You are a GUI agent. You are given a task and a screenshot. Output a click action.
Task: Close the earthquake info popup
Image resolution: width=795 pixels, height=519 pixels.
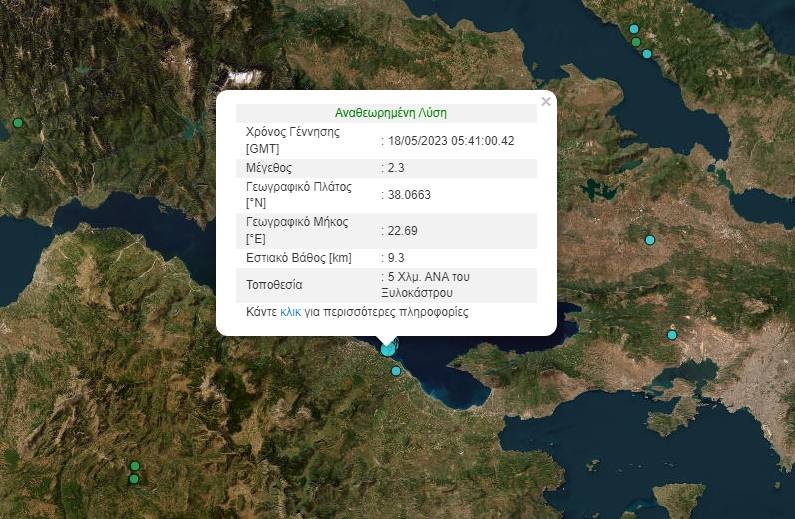545,101
